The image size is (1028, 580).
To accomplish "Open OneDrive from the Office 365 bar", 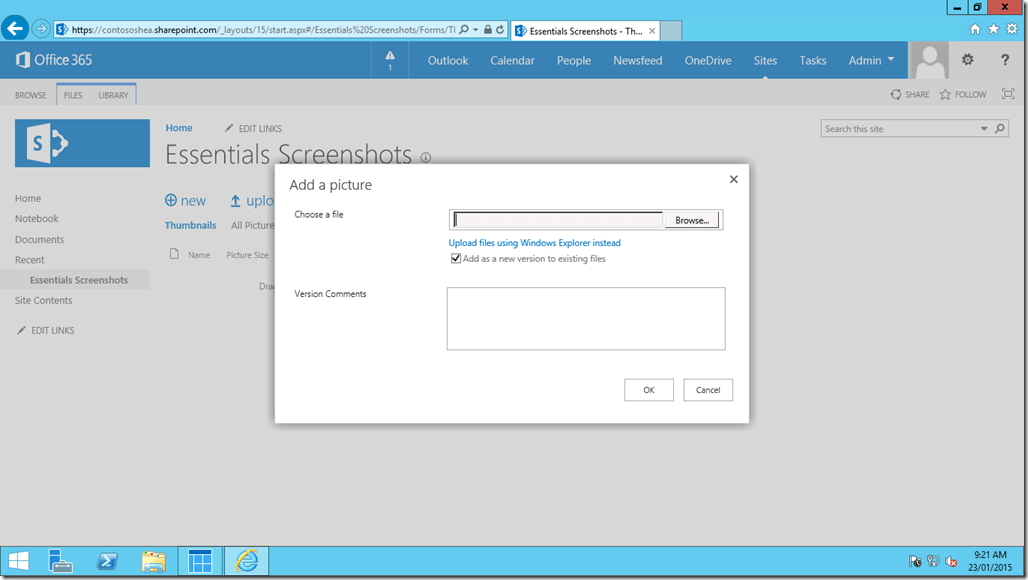I will (708, 60).
